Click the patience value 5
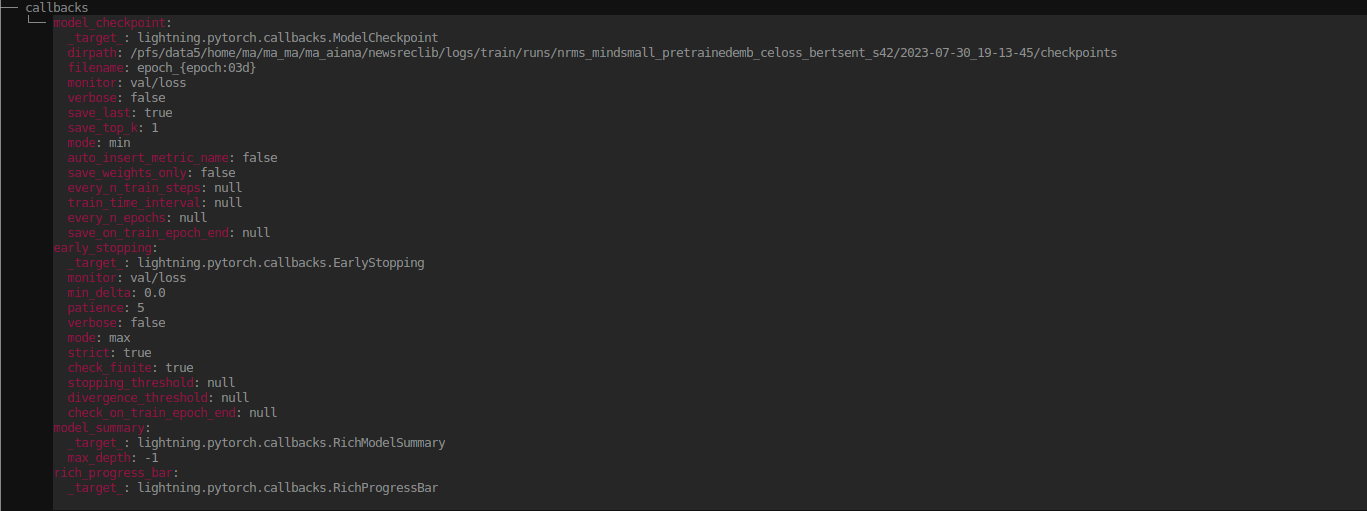 coord(141,308)
